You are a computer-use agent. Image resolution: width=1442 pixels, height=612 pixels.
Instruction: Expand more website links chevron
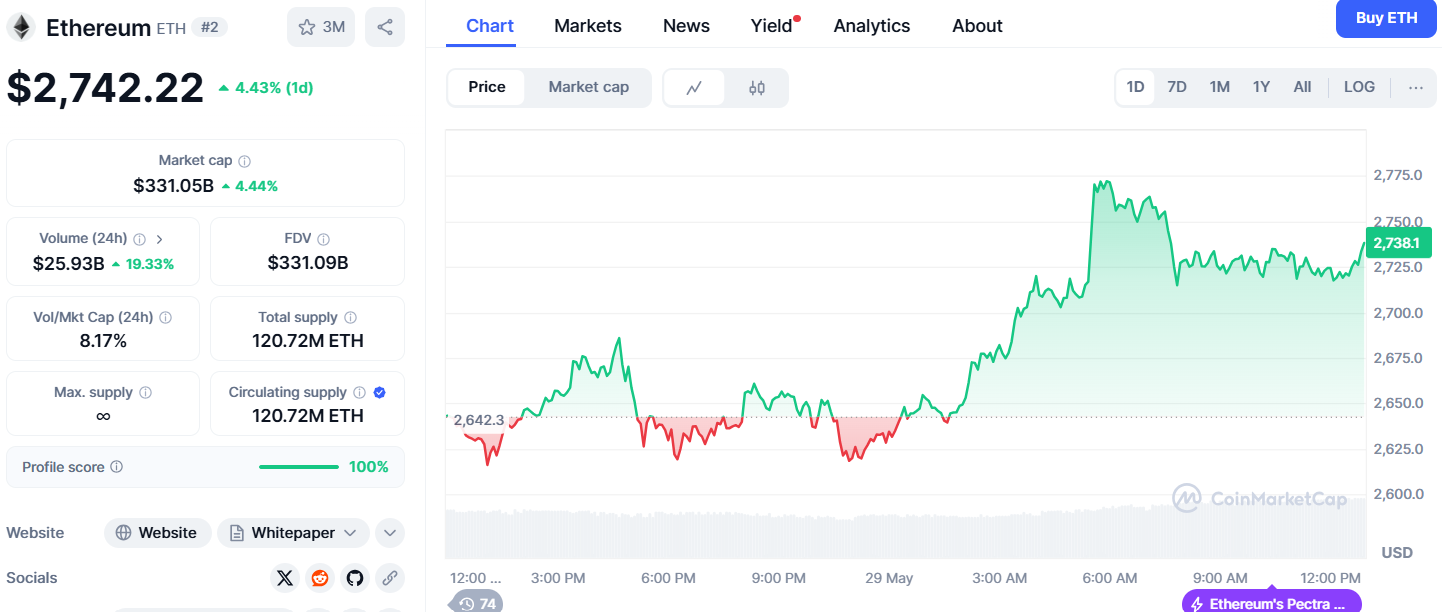pyautogui.click(x=390, y=533)
